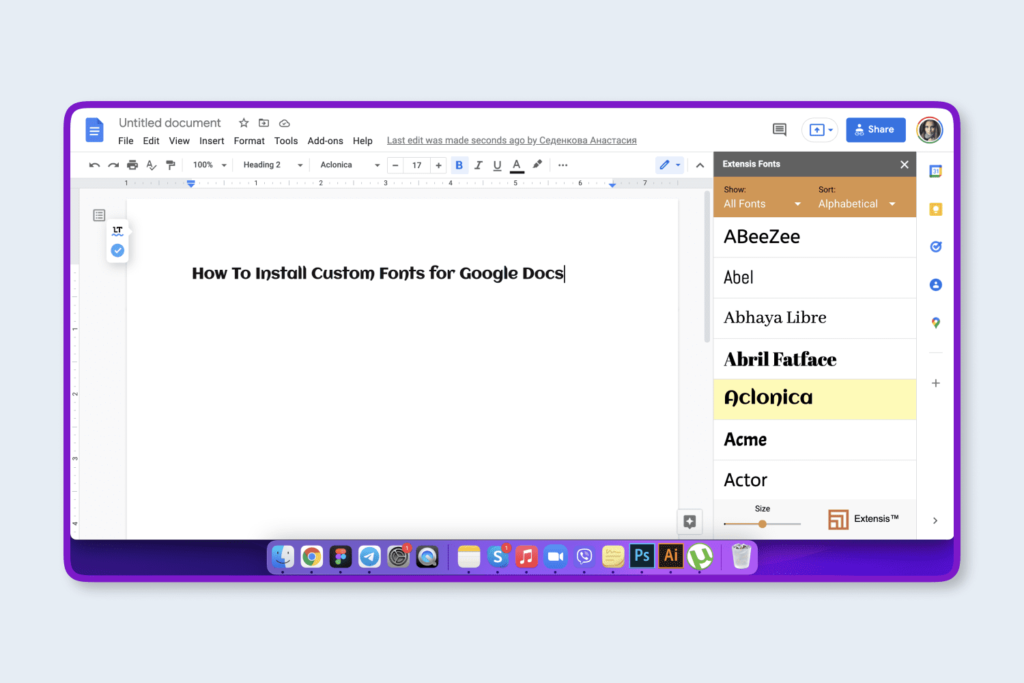This screenshot has height=683, width=1024.
Task: Open the edit history link
Action: [x=512, y=140]
